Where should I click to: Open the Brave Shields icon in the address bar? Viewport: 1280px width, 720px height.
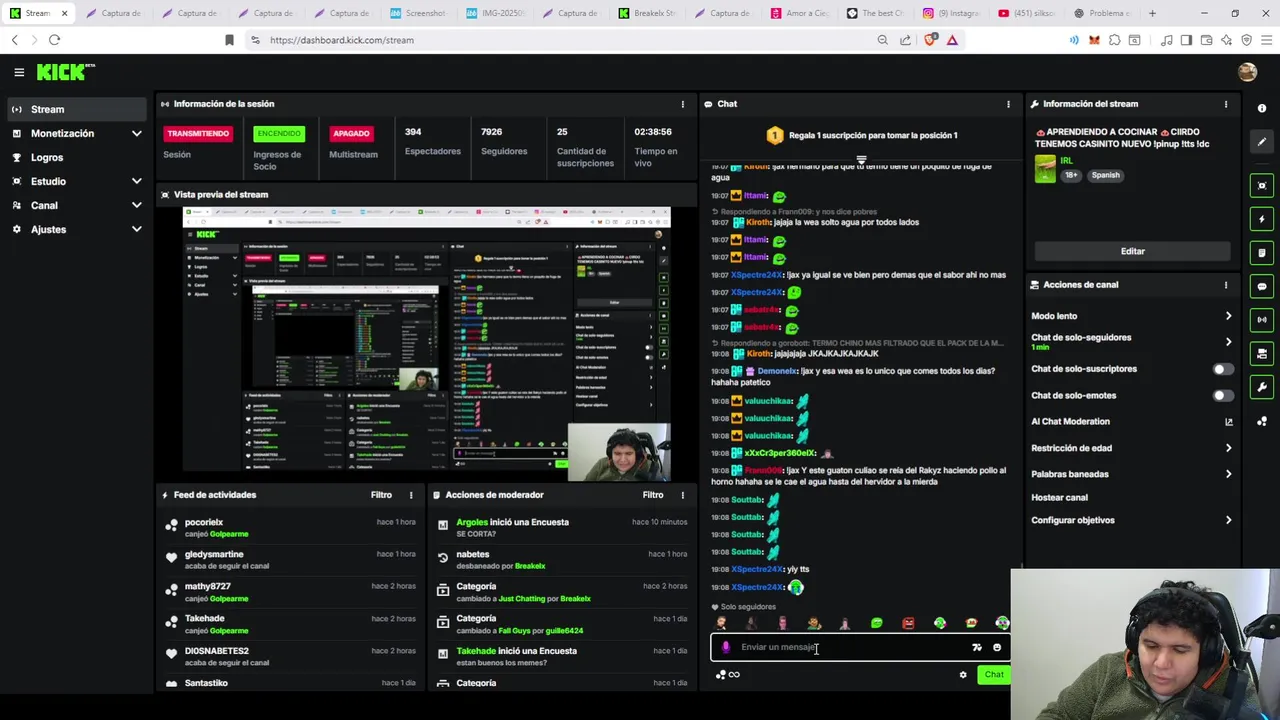[x=931, y=40]
